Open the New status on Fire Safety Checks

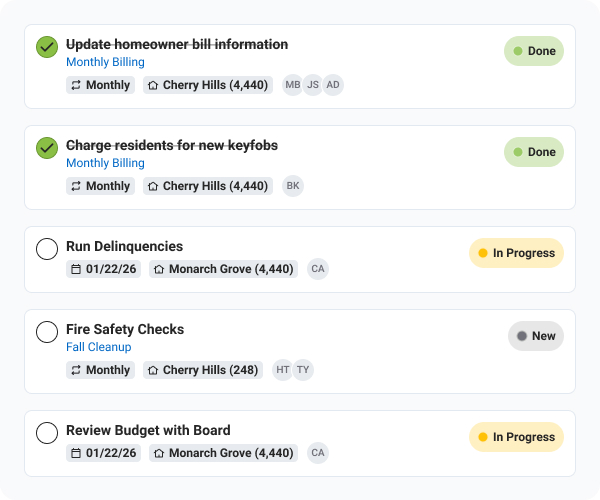(x=535, y=336)
